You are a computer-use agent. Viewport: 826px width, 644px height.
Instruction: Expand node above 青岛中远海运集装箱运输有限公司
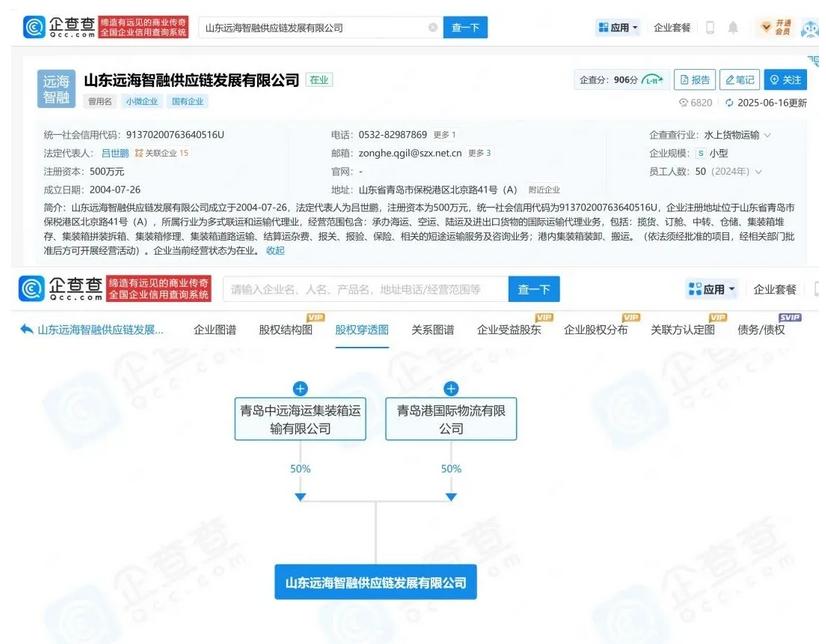click(x=300, y=389)
